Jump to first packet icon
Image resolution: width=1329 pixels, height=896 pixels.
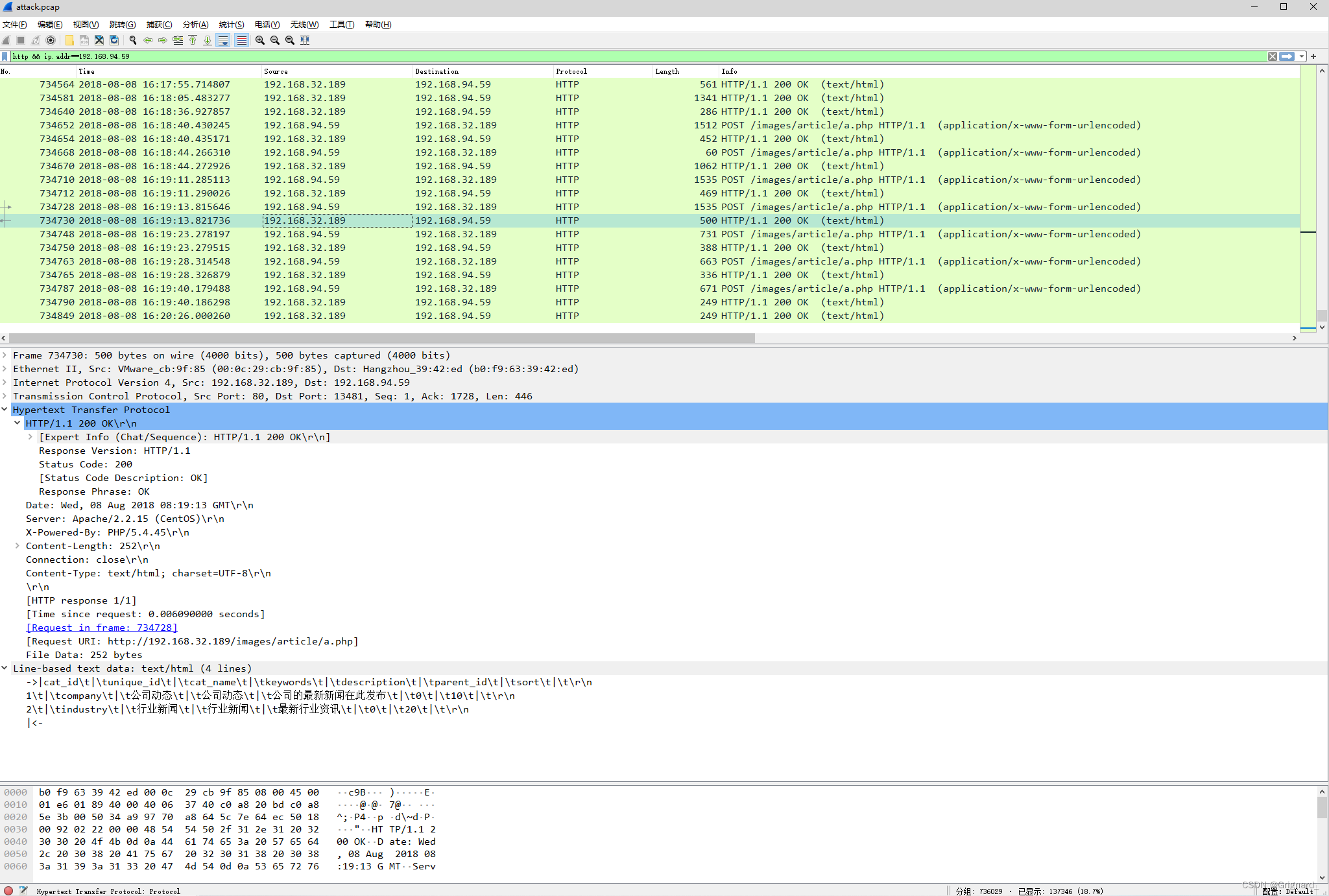pyautogui.click(x=193, y=40)
